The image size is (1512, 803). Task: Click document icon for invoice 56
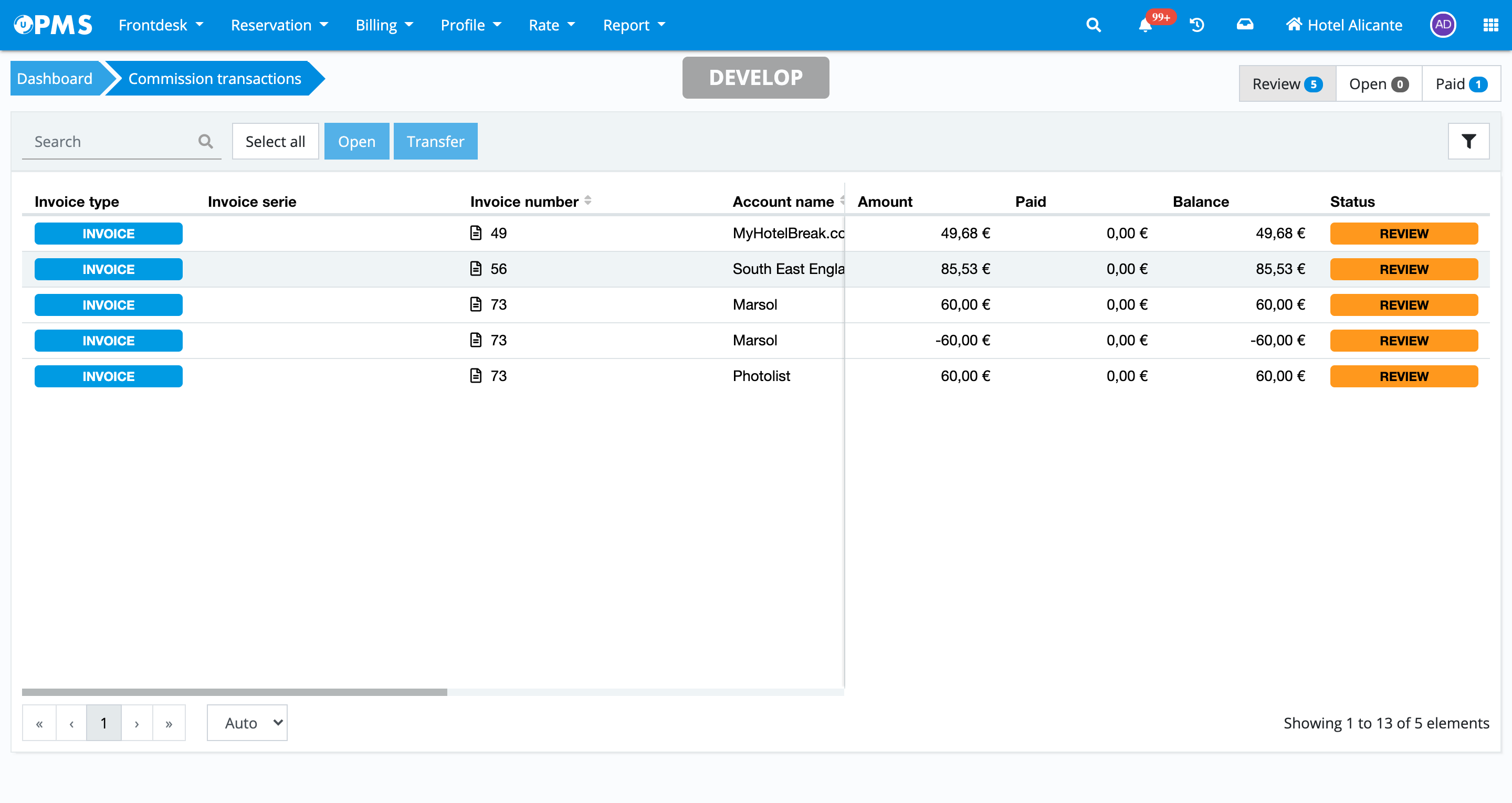476,269
